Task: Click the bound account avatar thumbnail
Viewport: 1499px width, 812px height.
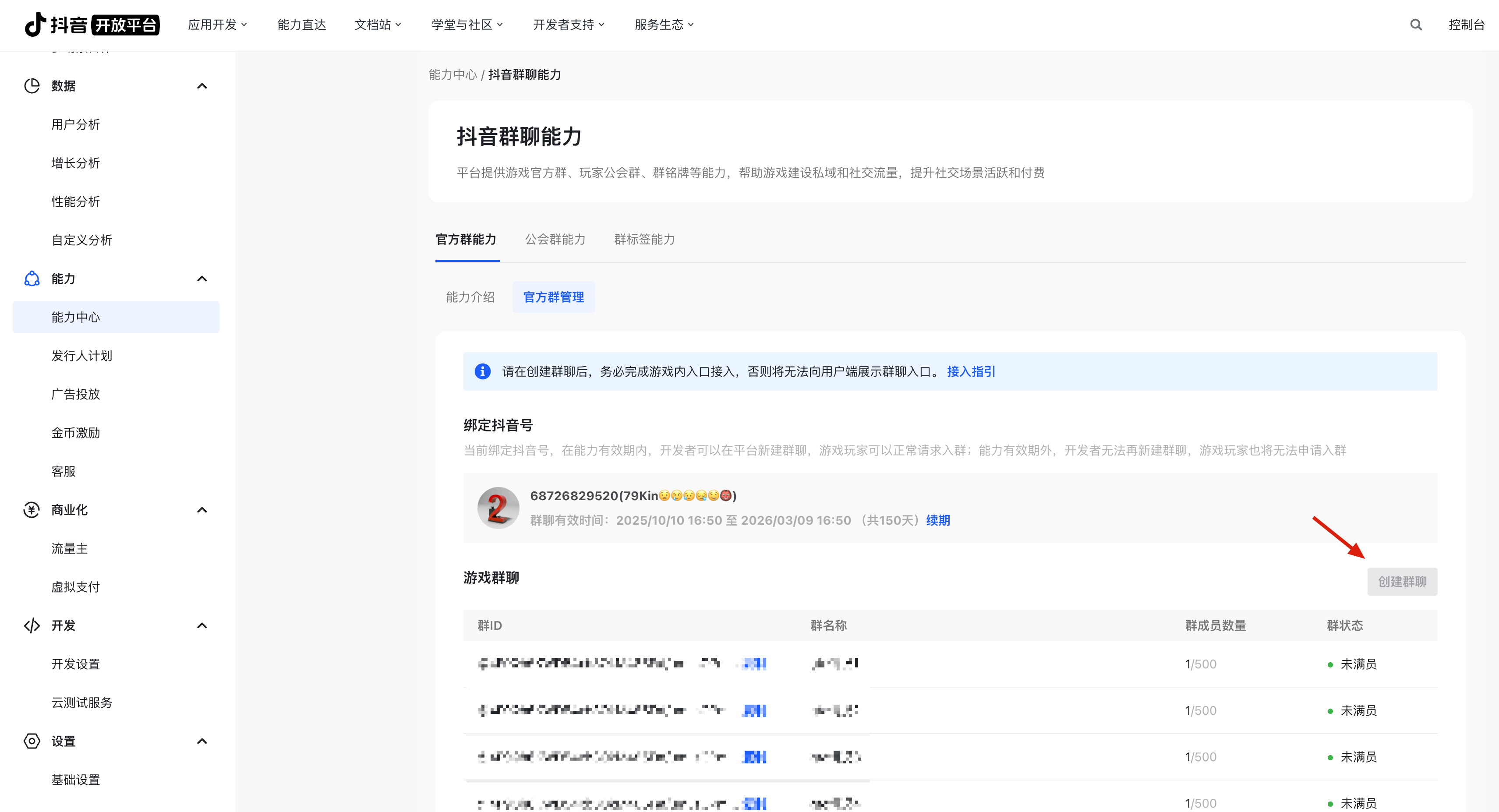Action: (x=498, y=507)
